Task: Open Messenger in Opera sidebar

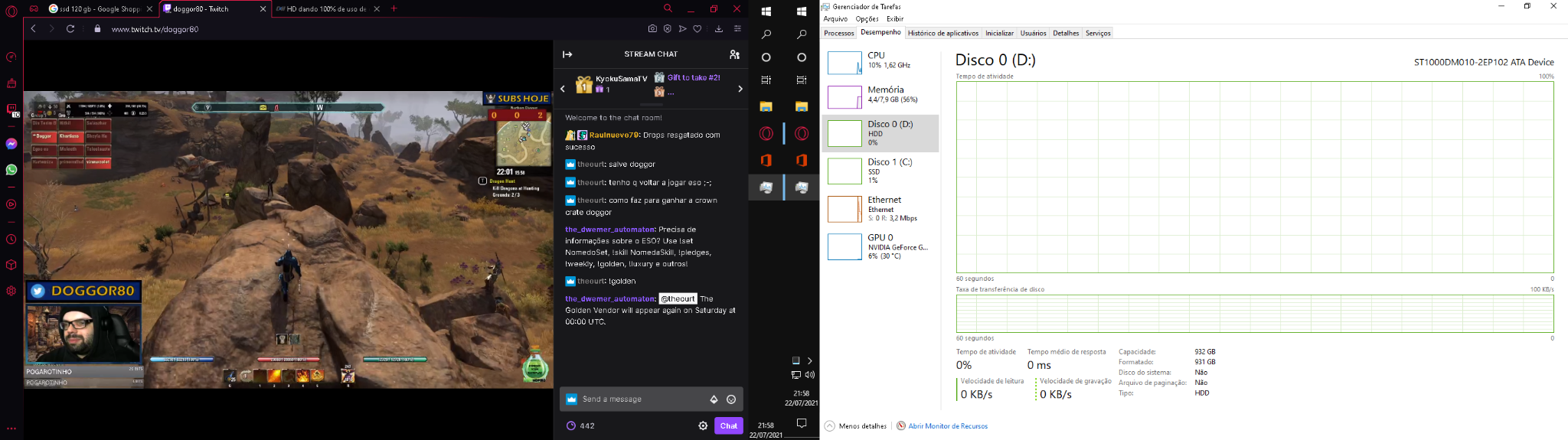Action: tap(11, 144)
